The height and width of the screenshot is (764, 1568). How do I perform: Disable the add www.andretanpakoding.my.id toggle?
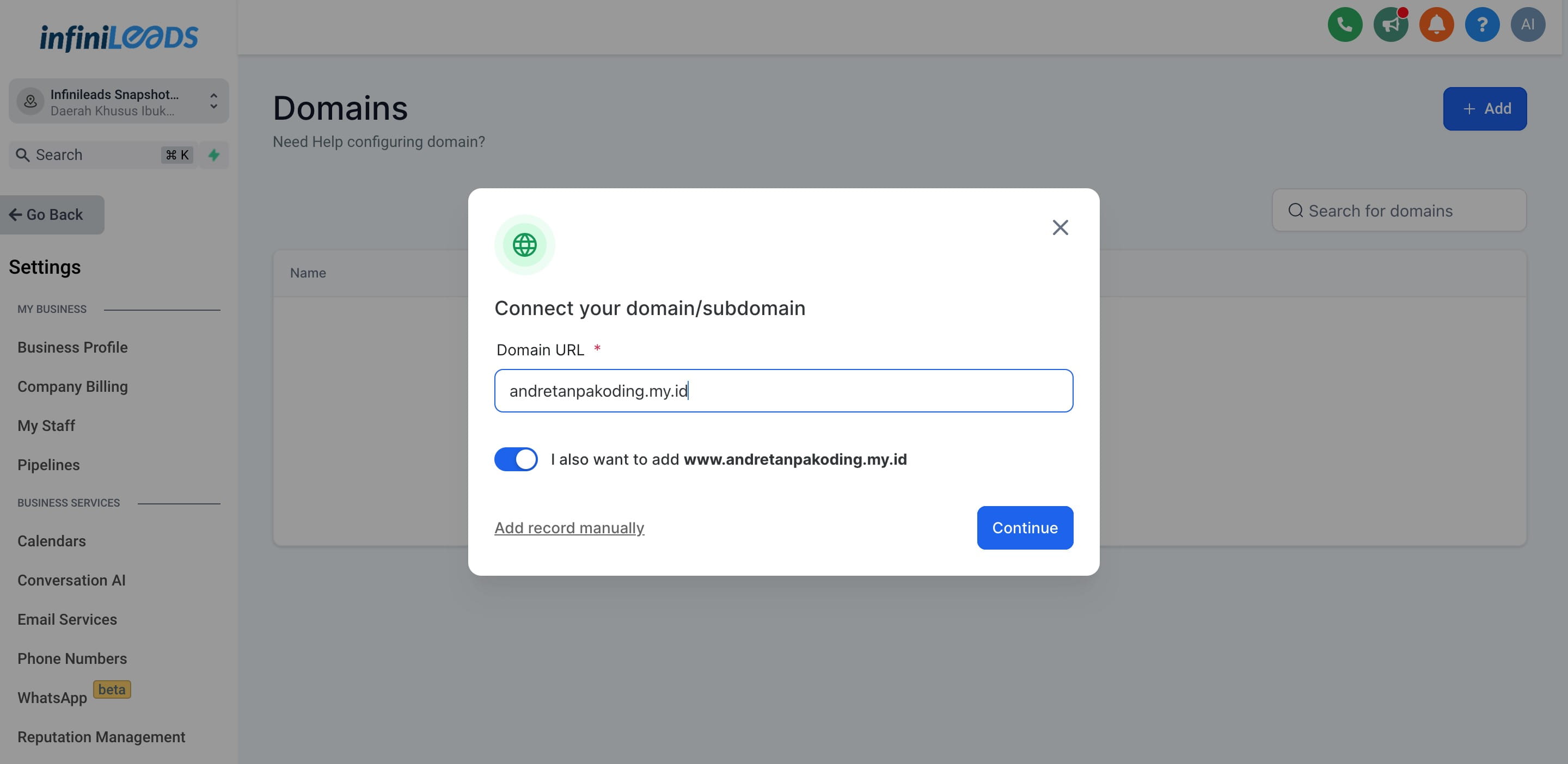tap(516, 459)
